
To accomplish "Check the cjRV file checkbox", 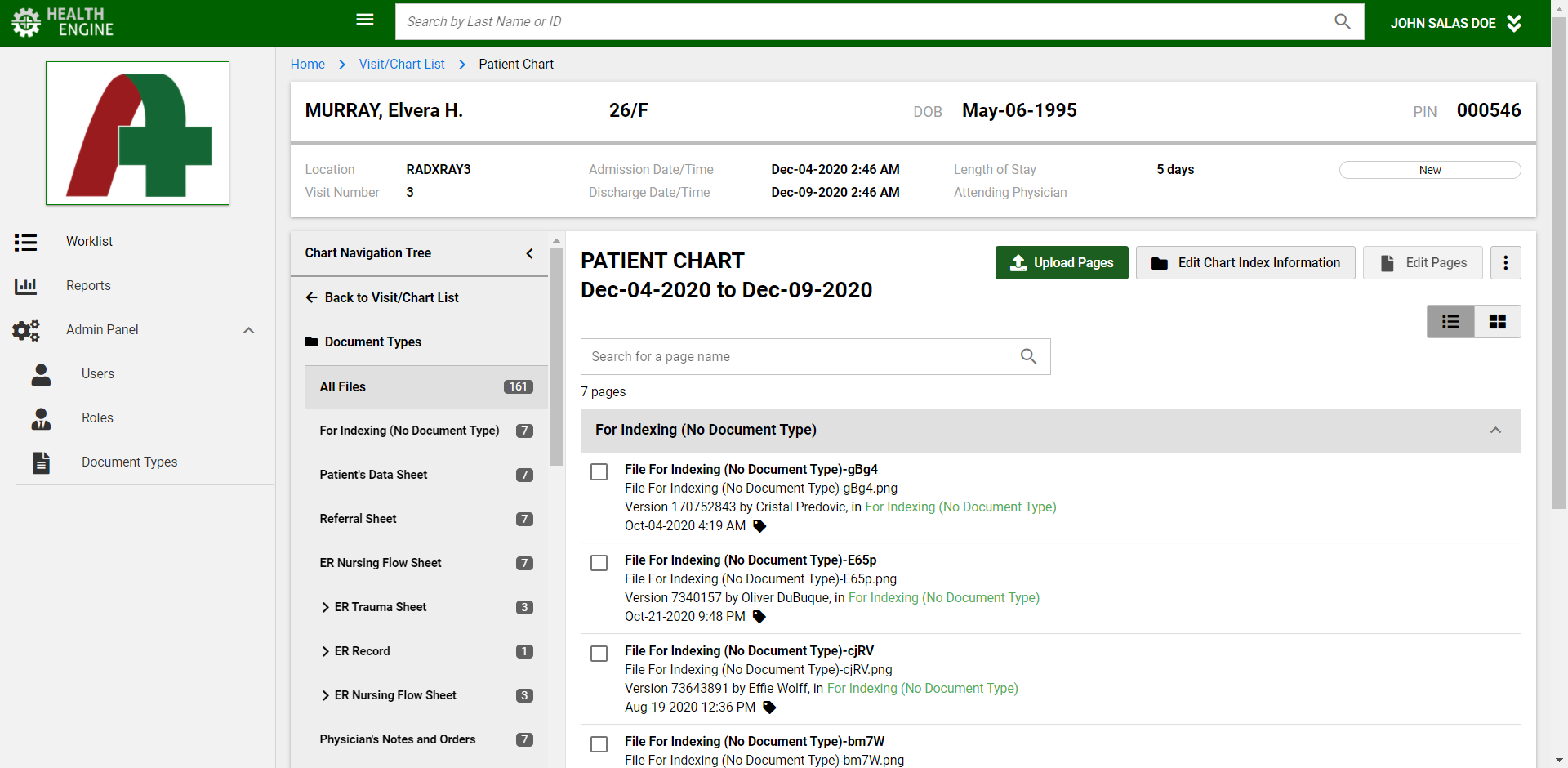I will tap(599, 654).
